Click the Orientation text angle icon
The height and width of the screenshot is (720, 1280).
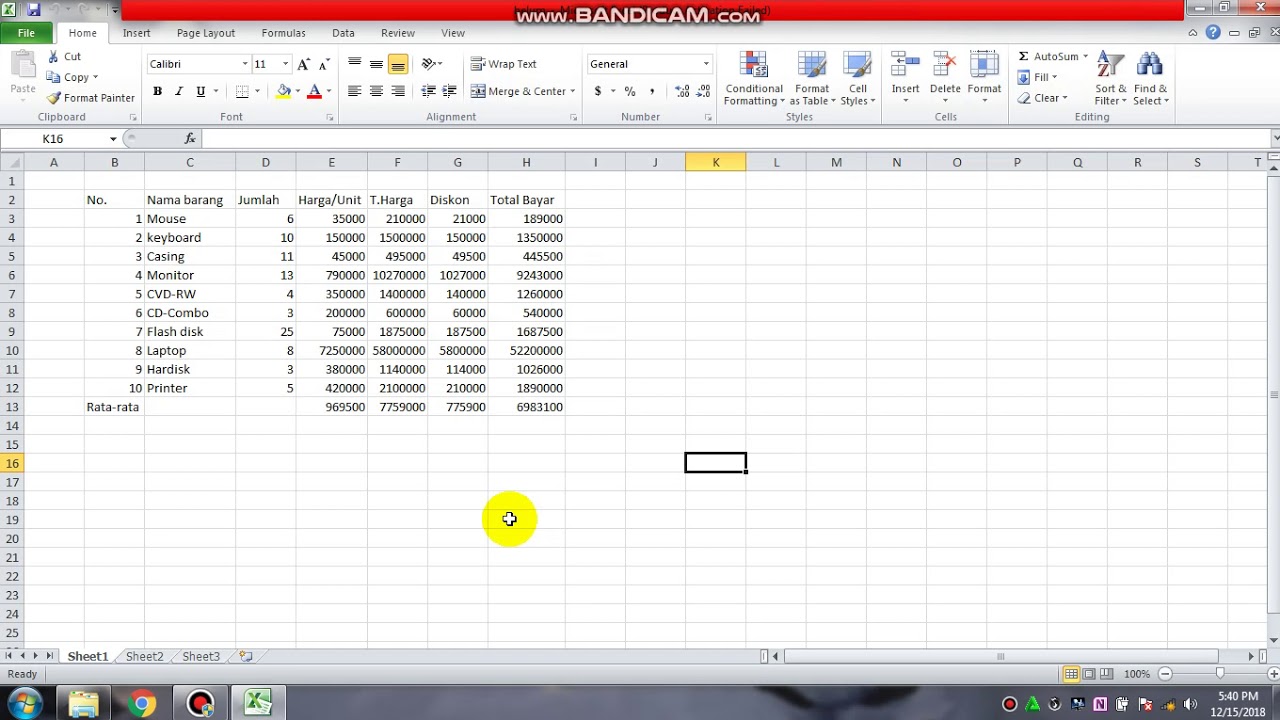(x=428, y=64)
